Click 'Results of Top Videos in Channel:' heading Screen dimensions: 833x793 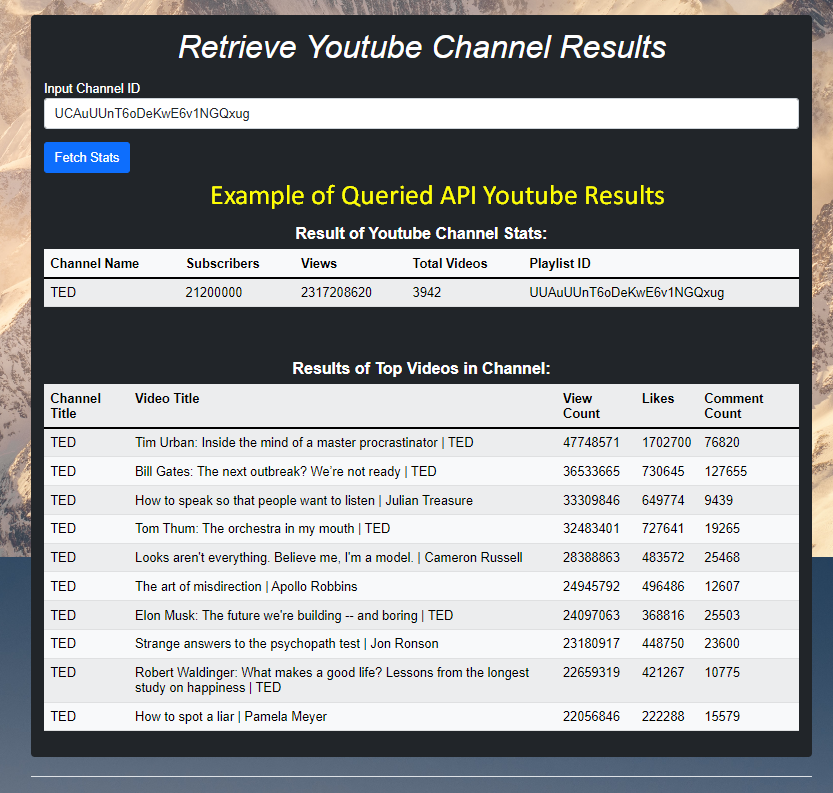click(x=421, y=368)
